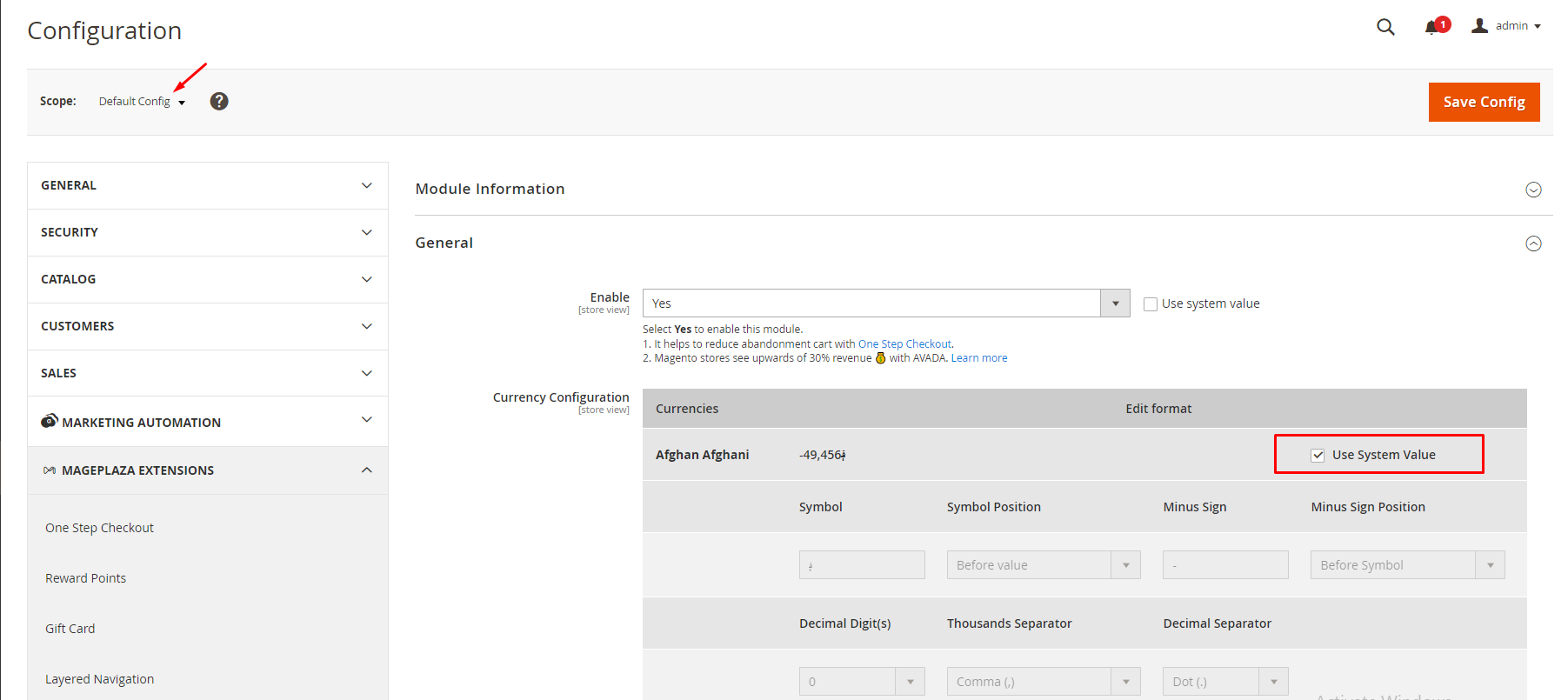This screenshot has width=1568, height=700.
Task: Click the Save Config button
Action: point(1484,102)
